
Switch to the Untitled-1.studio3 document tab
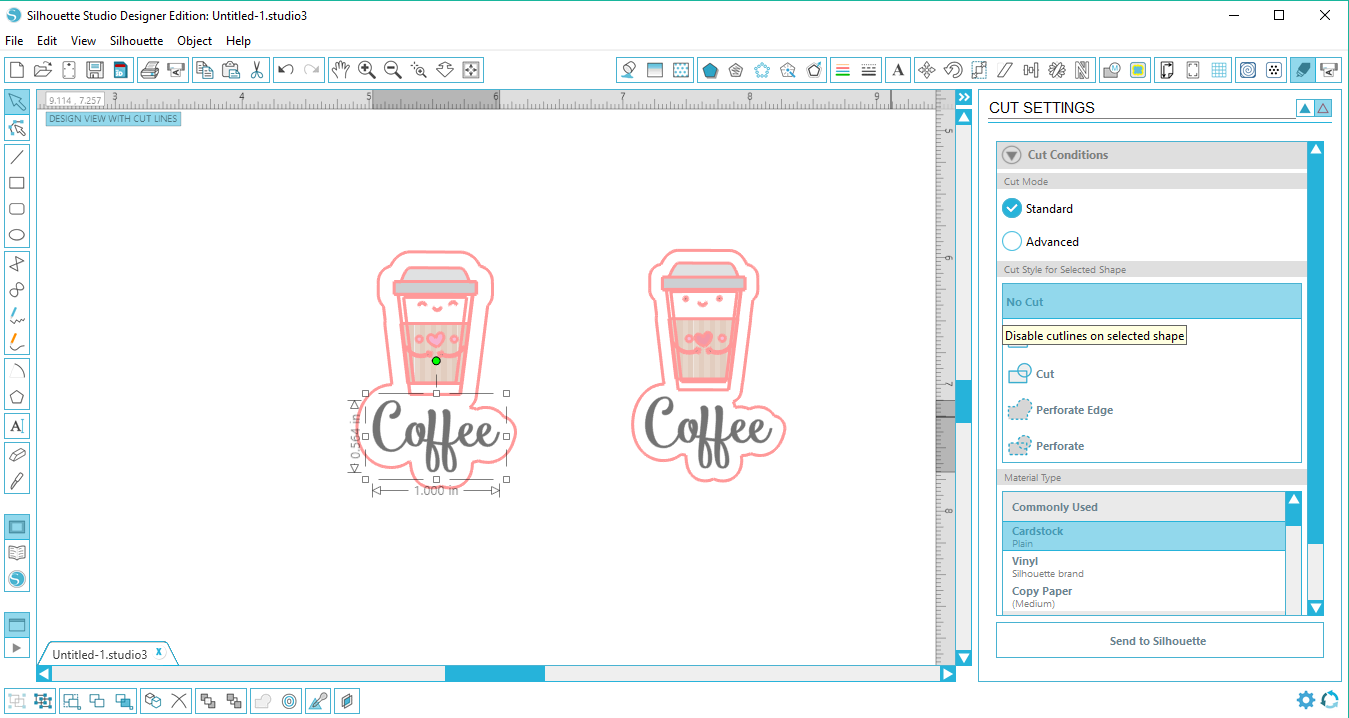[99, 654]
